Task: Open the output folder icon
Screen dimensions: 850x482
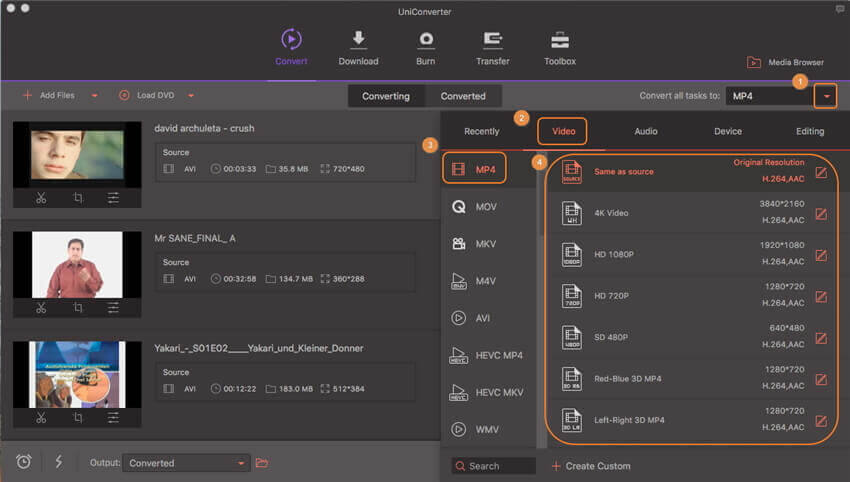Action: pyautogui.click(x=262, y=462)
